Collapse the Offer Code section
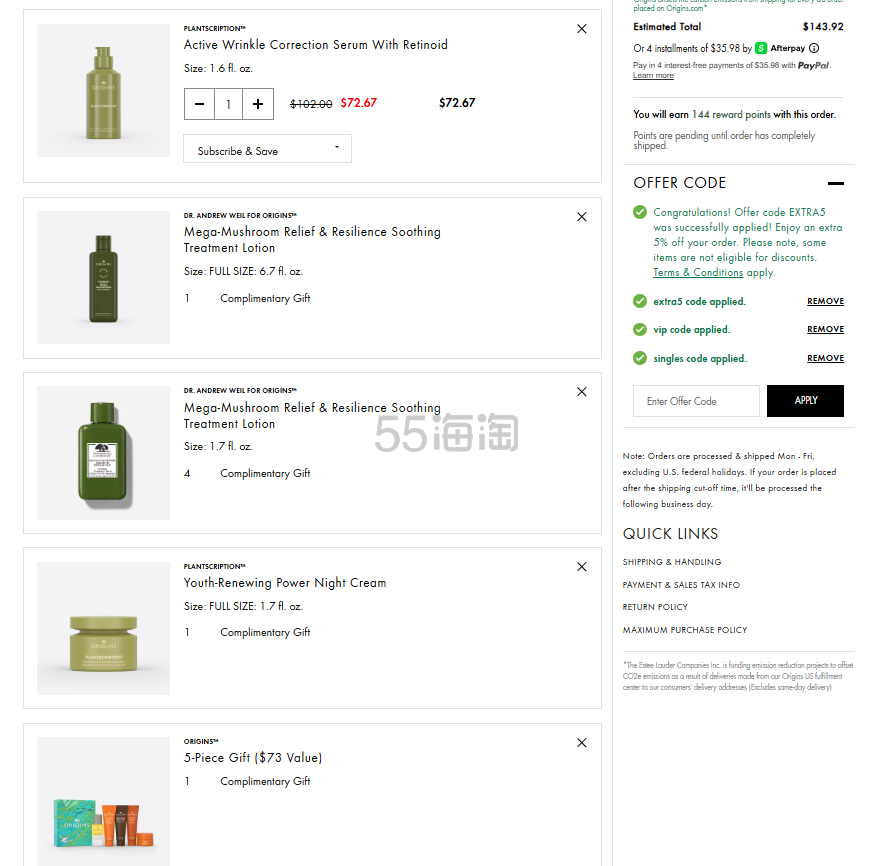The image size is (893, 866). coord(835,183)
